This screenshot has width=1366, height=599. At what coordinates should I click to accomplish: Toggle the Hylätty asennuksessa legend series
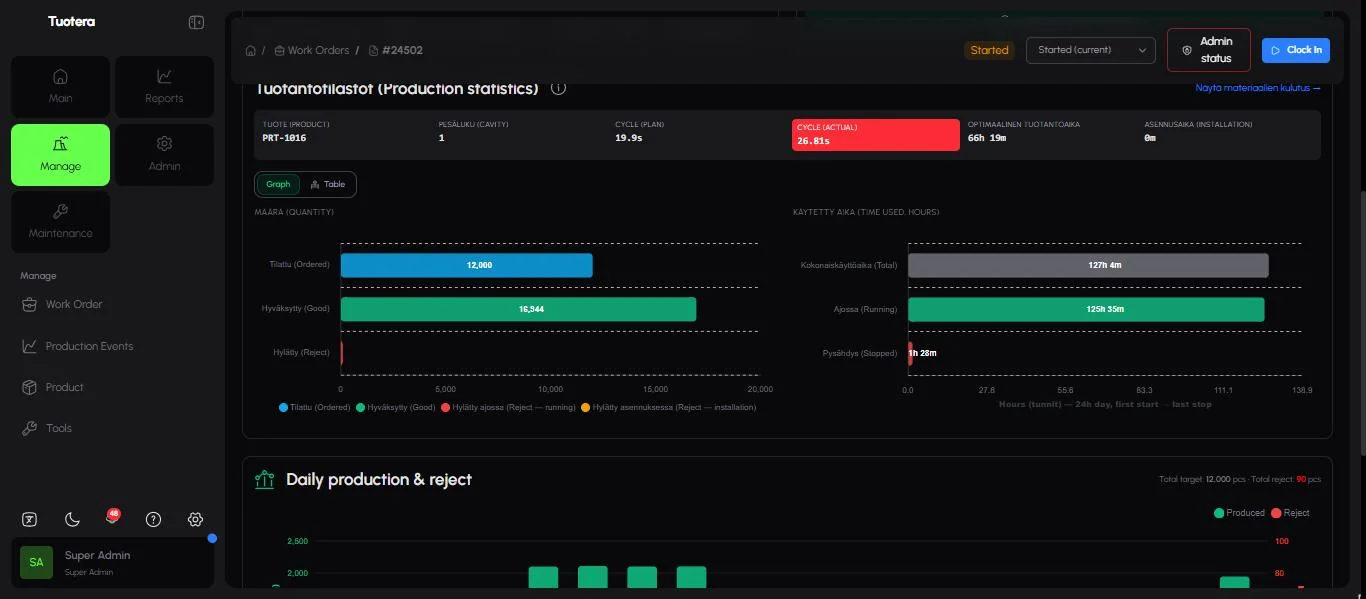pos(669,407)
